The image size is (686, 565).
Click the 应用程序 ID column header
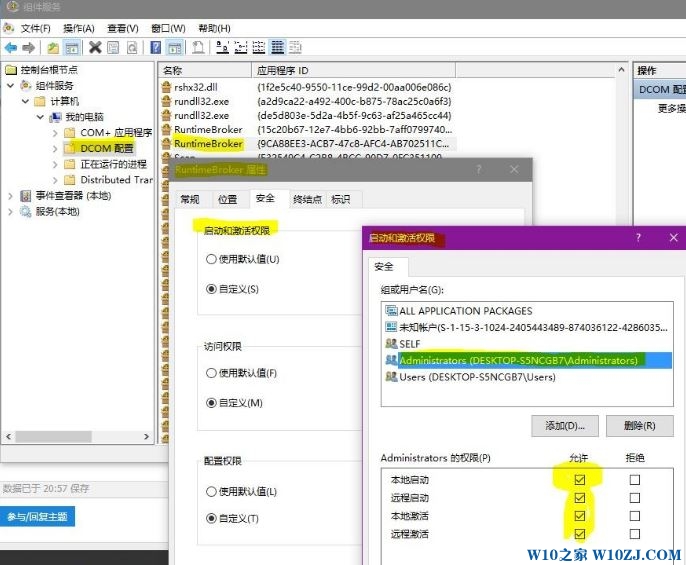pos(354,70)
